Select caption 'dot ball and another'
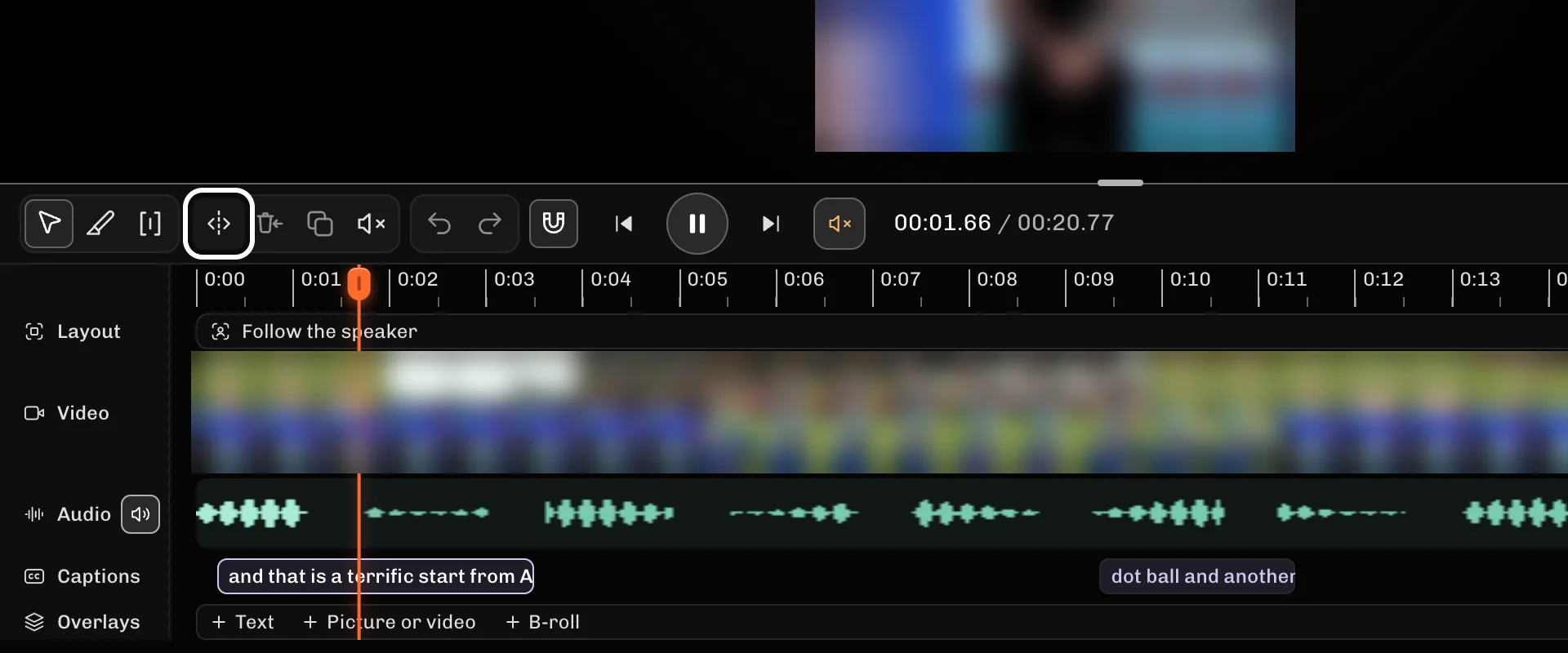The height and width of the screenshot is (653, 1568). 1197,576
